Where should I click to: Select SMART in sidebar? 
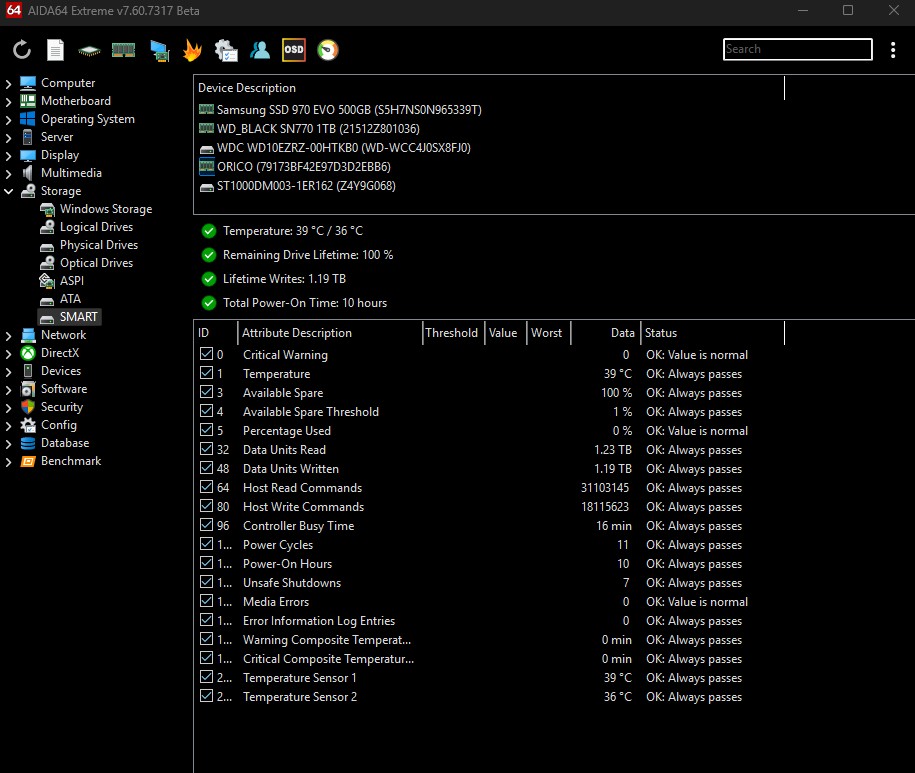pos(69,317)
